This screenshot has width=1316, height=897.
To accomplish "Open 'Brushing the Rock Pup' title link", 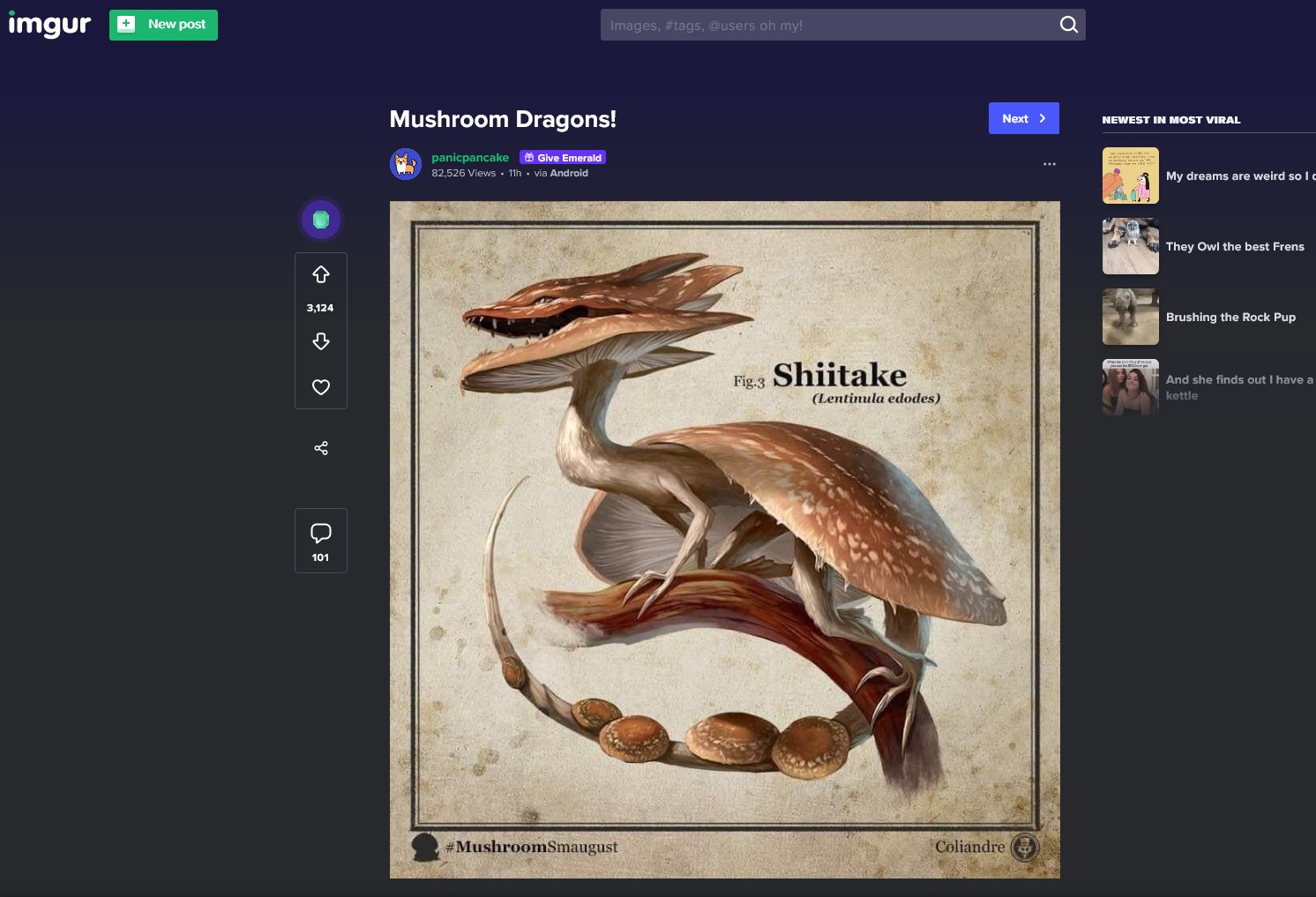I will 1230,317.
